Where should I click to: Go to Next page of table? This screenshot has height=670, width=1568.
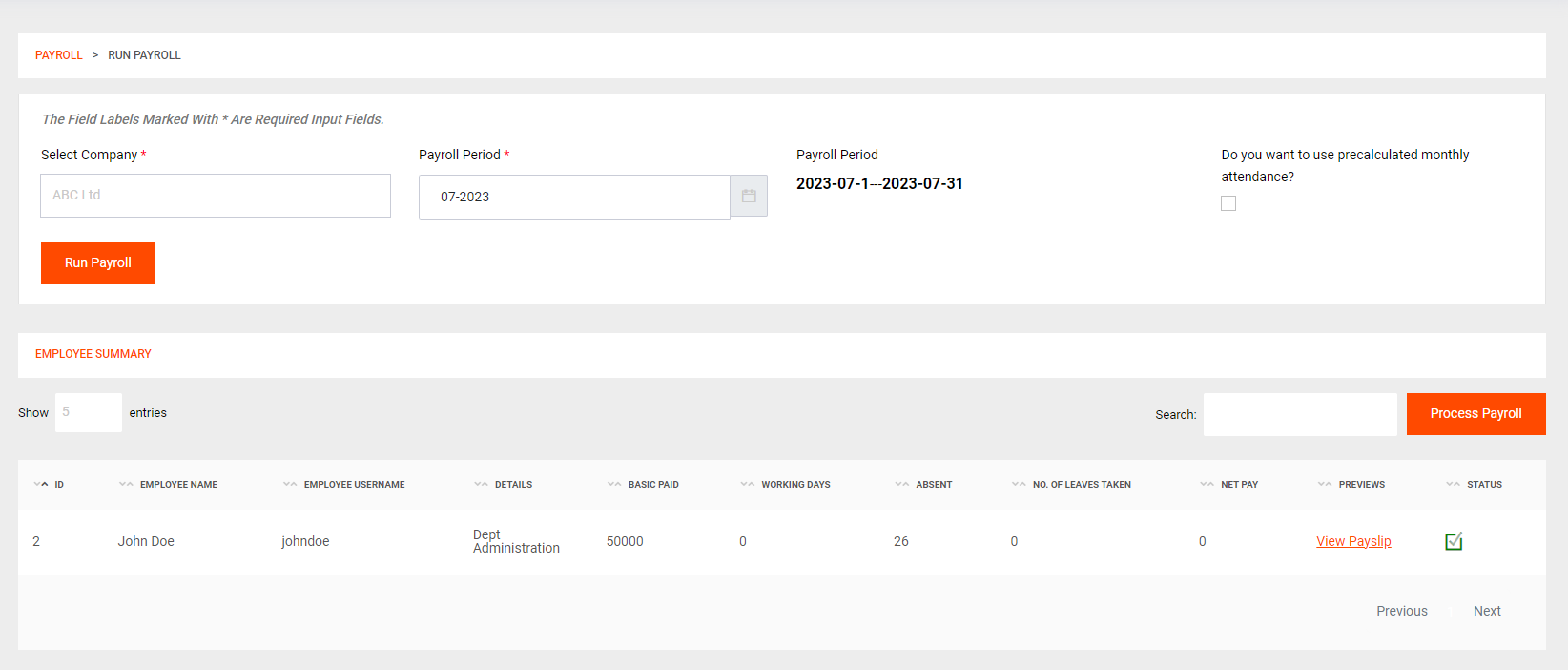coord(1486,611)
